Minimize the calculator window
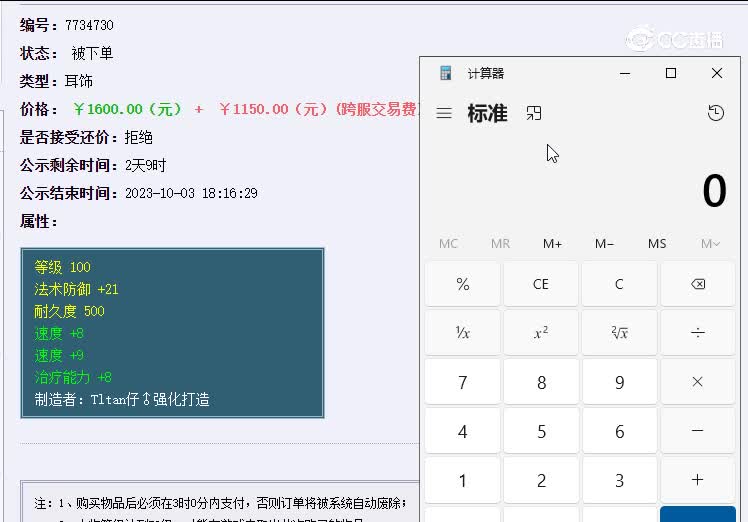Image resolution: width=748 pixels, height=522 pixels. [x=624, y=73]
